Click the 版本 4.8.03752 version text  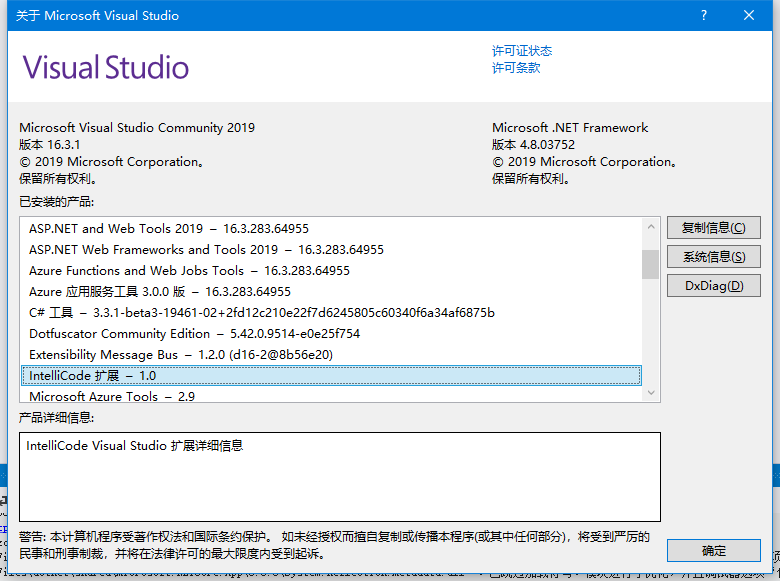point(533,145)
